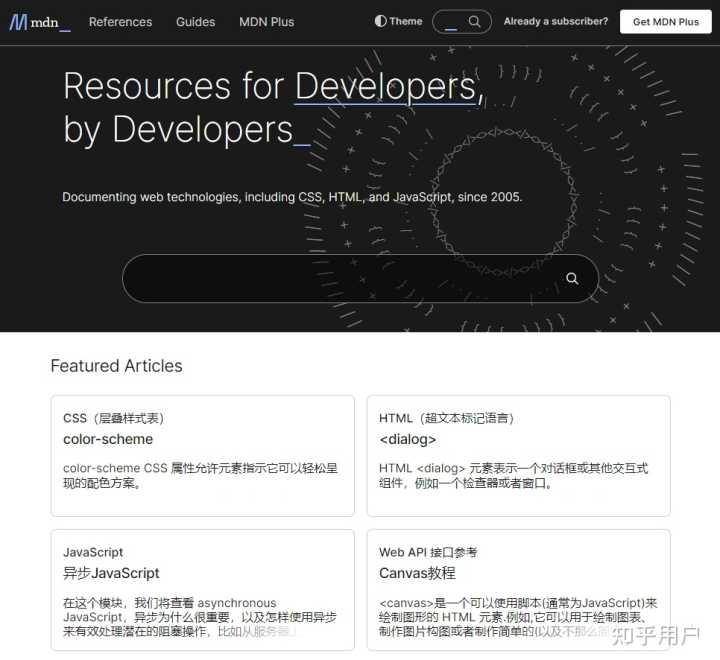The height and width of the screenshot is (660, 720).
Task: Click the large hero search box
Action: pos(360,278)
